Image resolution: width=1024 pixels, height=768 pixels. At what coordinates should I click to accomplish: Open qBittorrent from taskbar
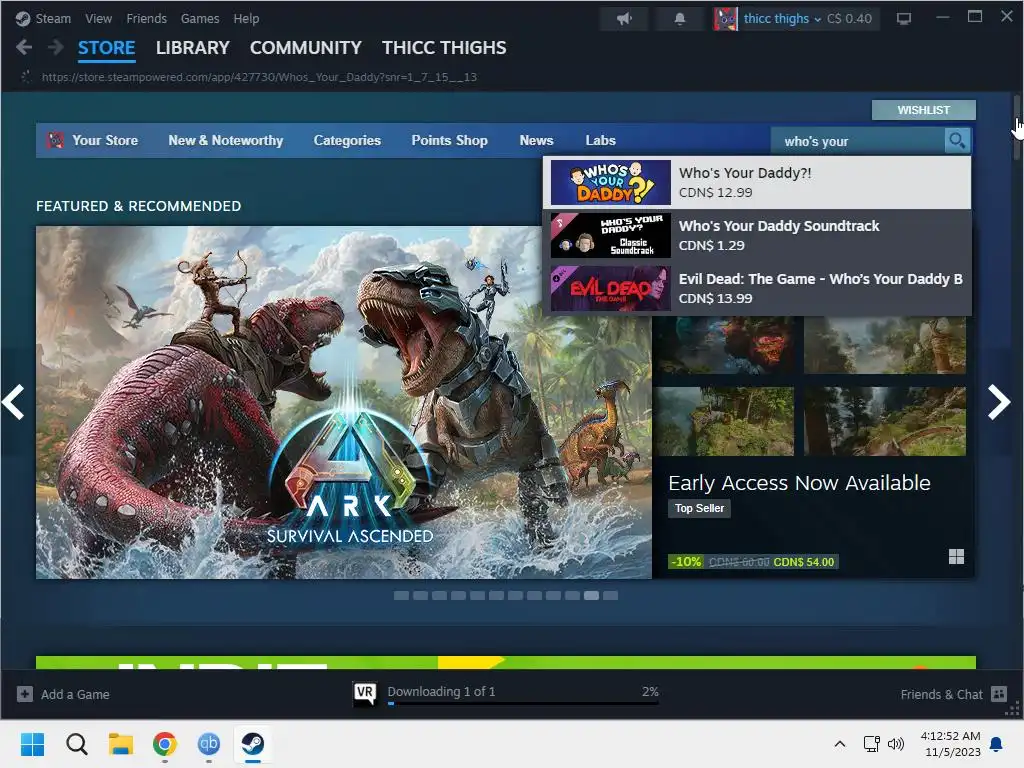coord(208,744)
